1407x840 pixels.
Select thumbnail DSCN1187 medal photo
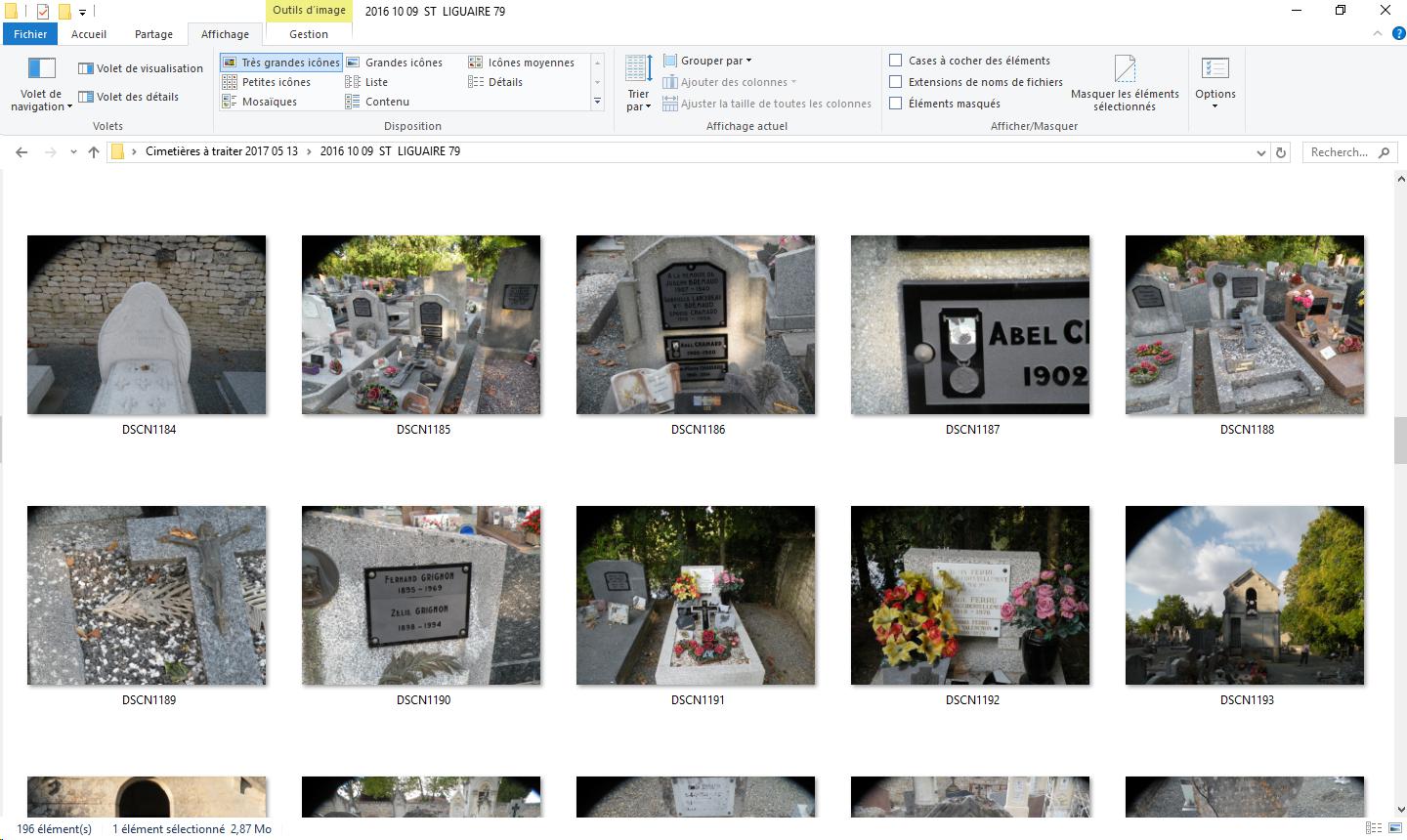(970, 324)
